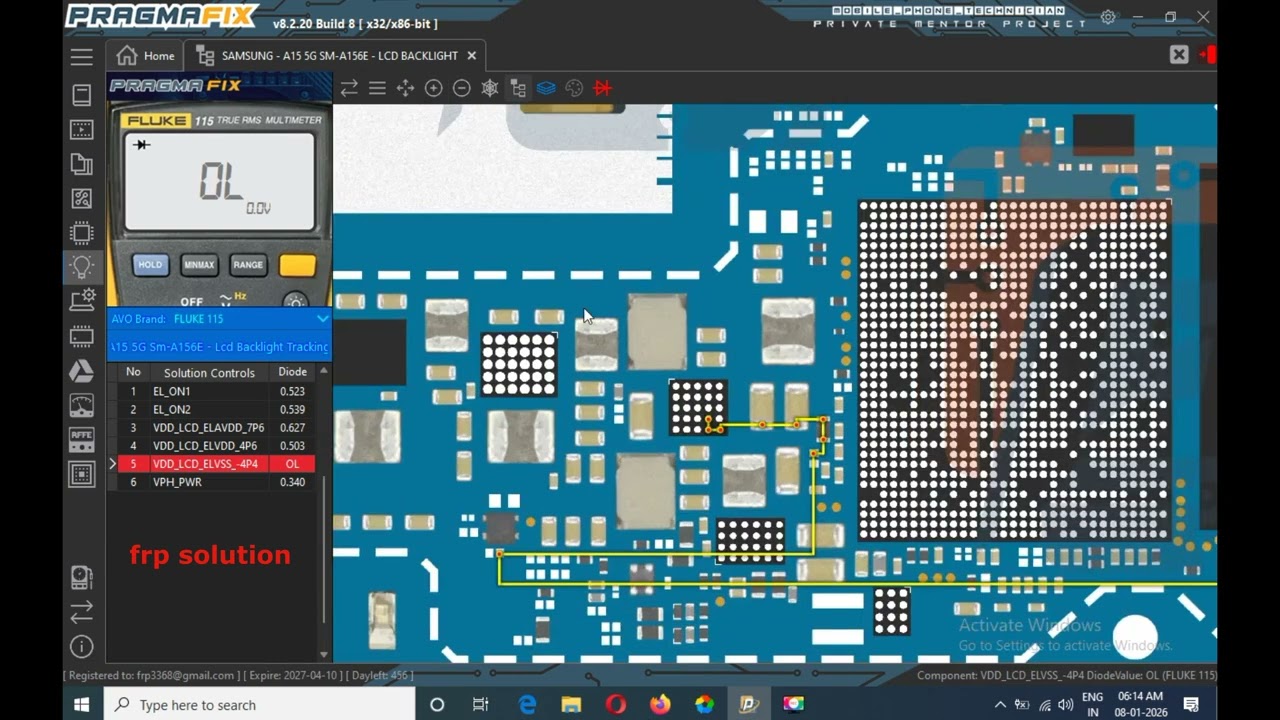The width and height of the screenshot is (1280, 720).
Task: Select the EL_ON1 row
Action: [x=211, y=391]
